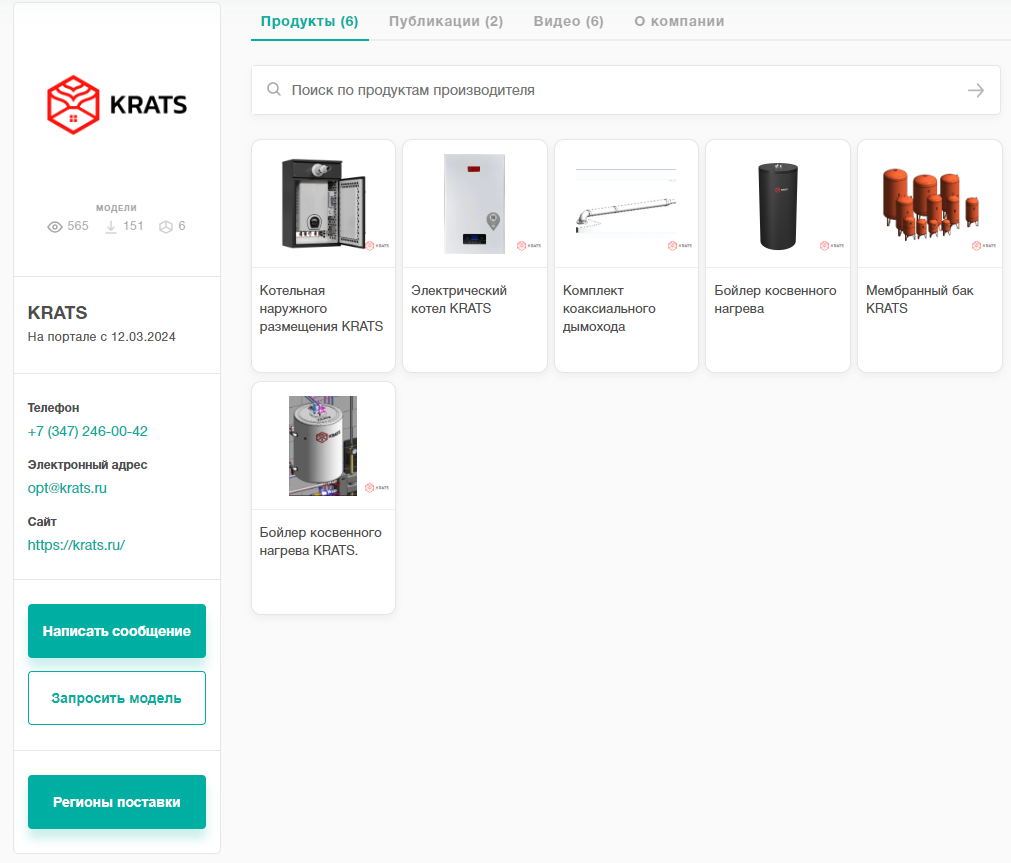Click the Написать сообщение button

(x=117, y=631)
